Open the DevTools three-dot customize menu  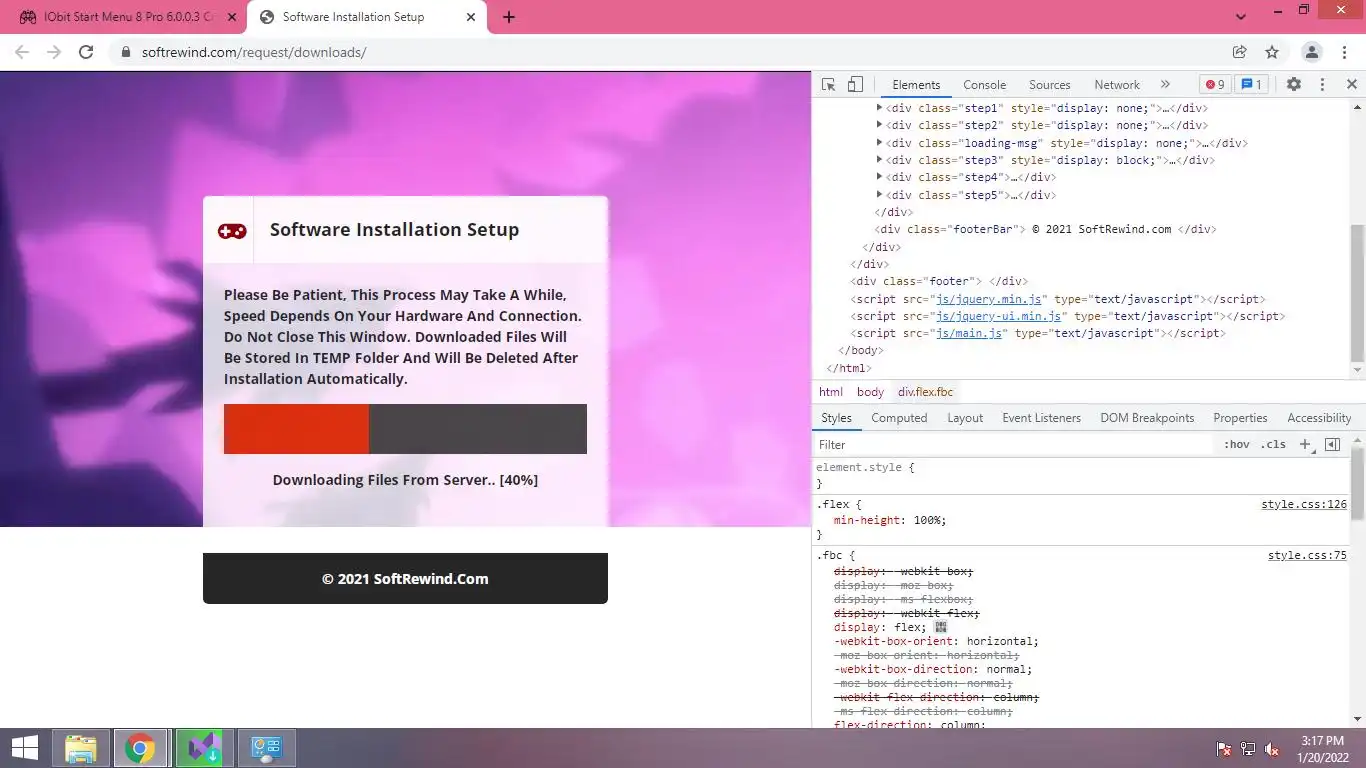pos(1322,85)
